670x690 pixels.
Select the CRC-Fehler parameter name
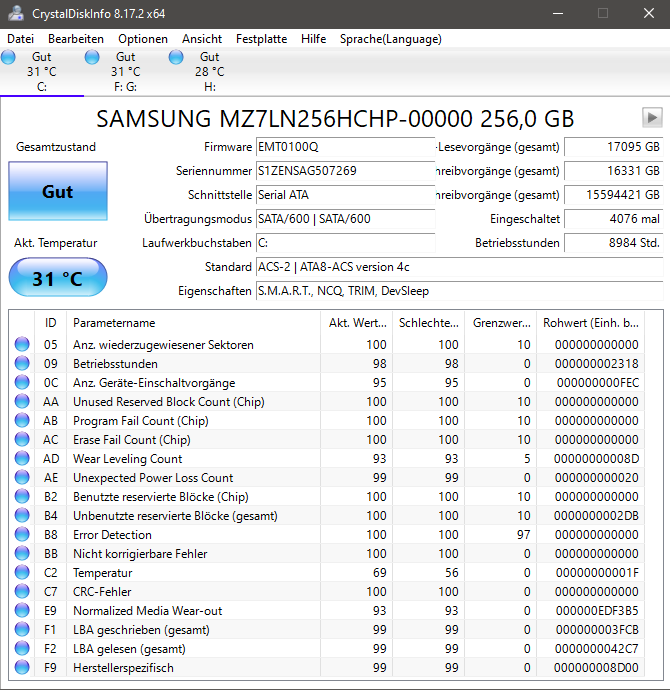coord(102,592)
